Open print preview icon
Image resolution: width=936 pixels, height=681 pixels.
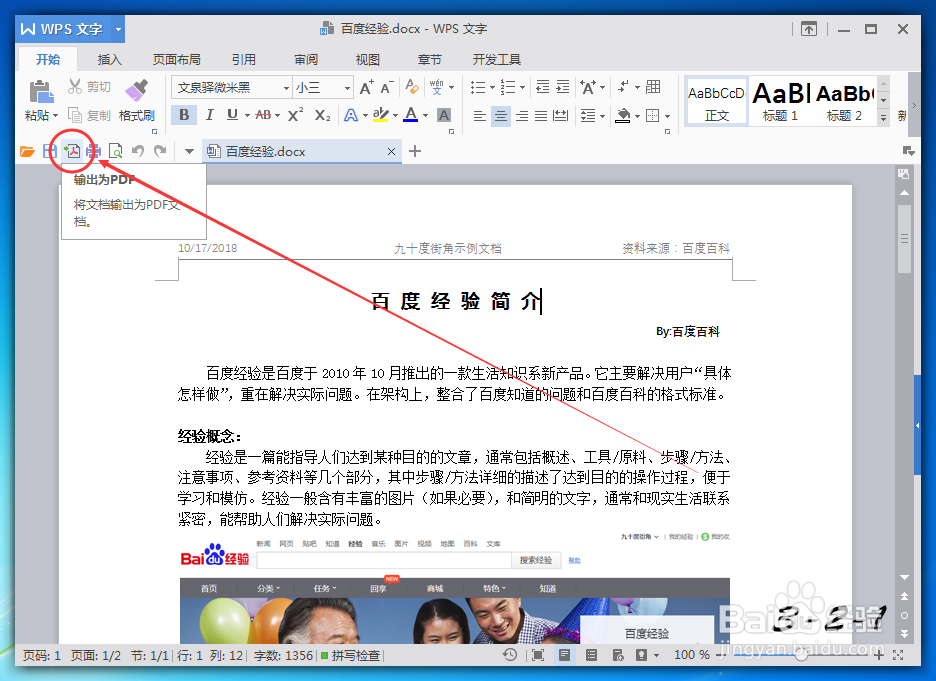pyautogui.click(x=116, y=152)
